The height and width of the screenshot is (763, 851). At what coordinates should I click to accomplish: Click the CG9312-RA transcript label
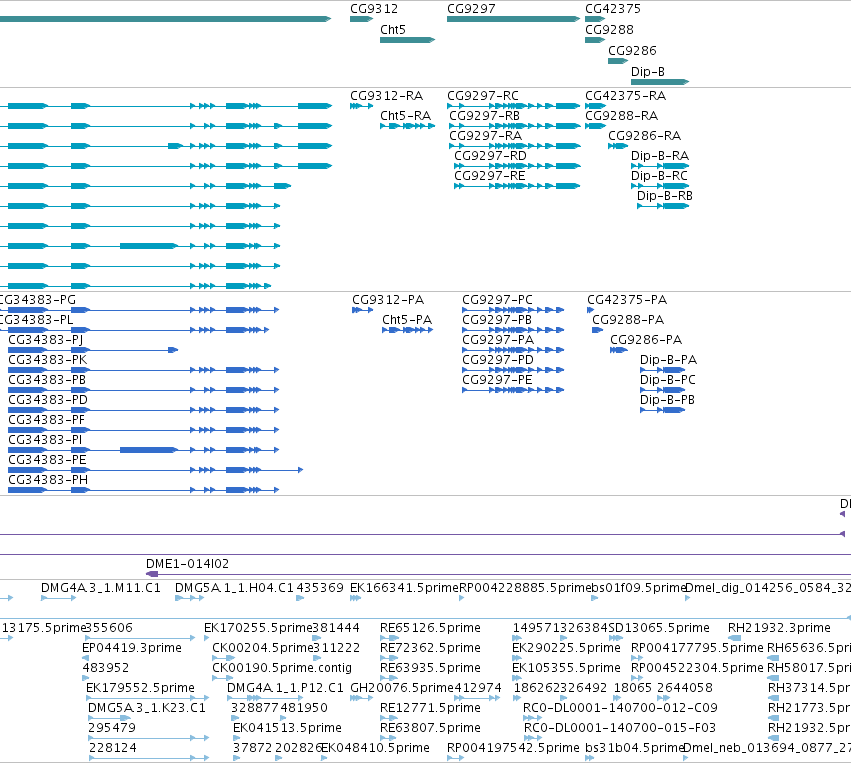pos(386,96)
